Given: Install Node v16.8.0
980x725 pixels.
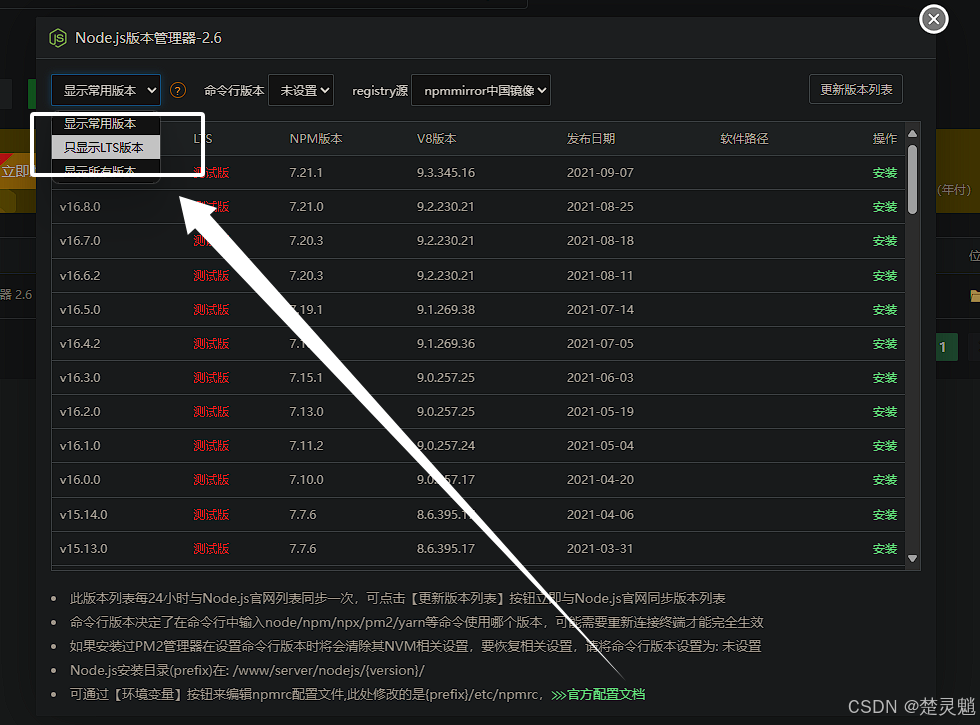Looking at the screenshot, I should [x=884, y=207].
